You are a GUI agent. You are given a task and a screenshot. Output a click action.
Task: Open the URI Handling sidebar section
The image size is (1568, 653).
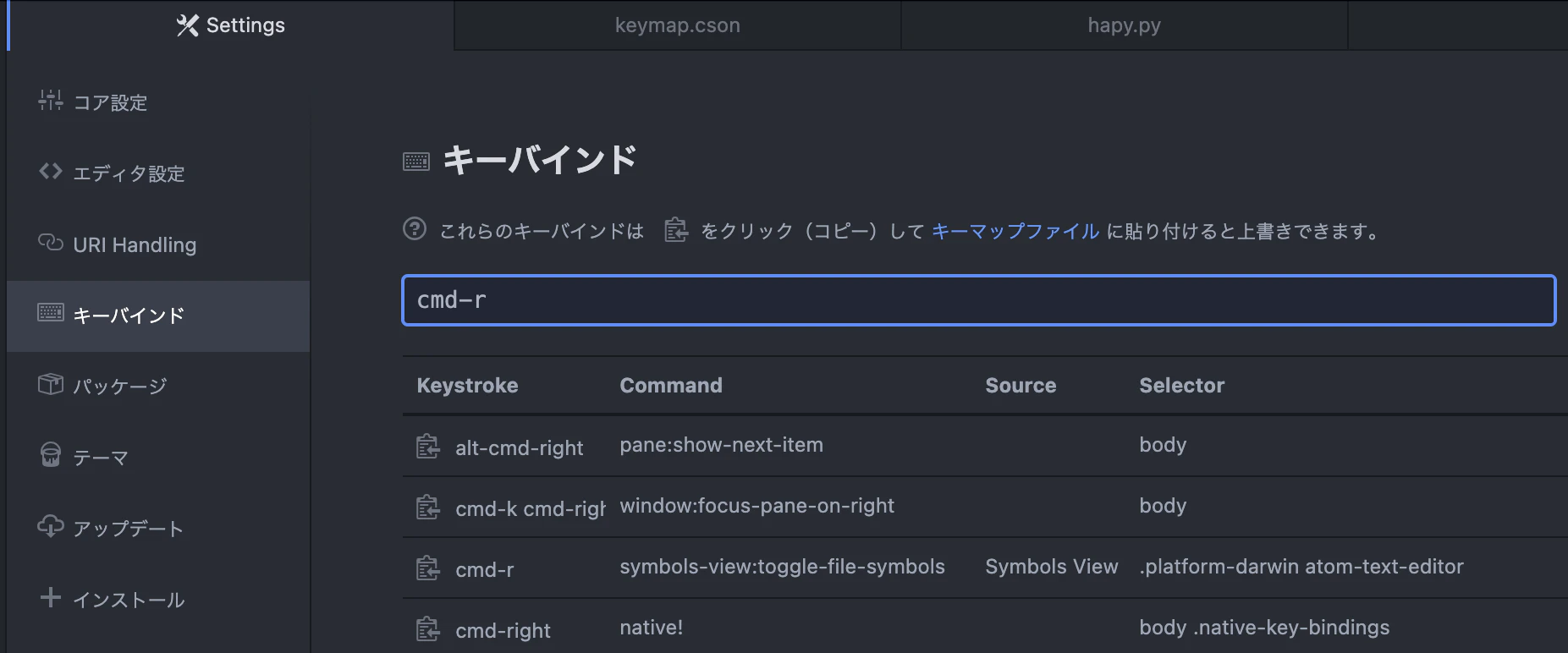click(158, 244)
